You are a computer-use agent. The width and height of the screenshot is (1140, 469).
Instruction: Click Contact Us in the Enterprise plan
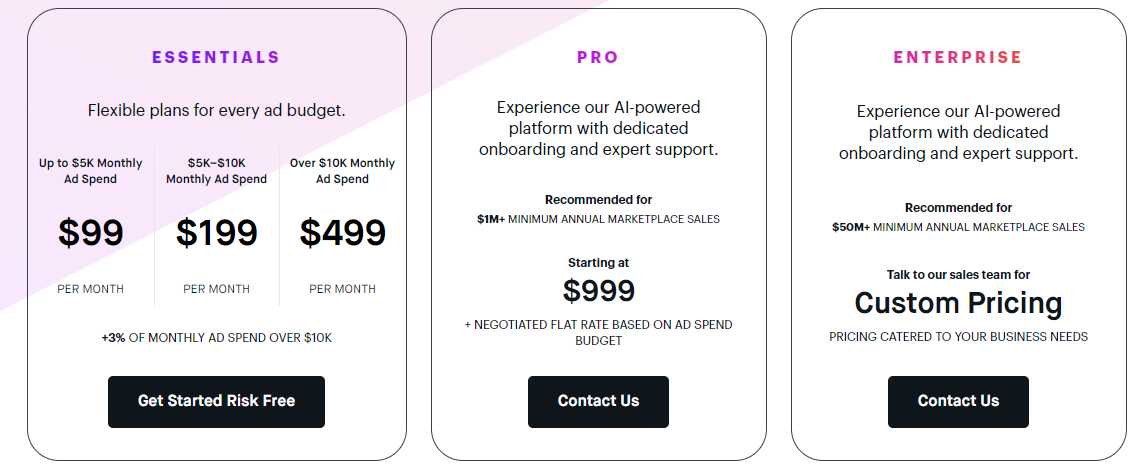(958, 401)
